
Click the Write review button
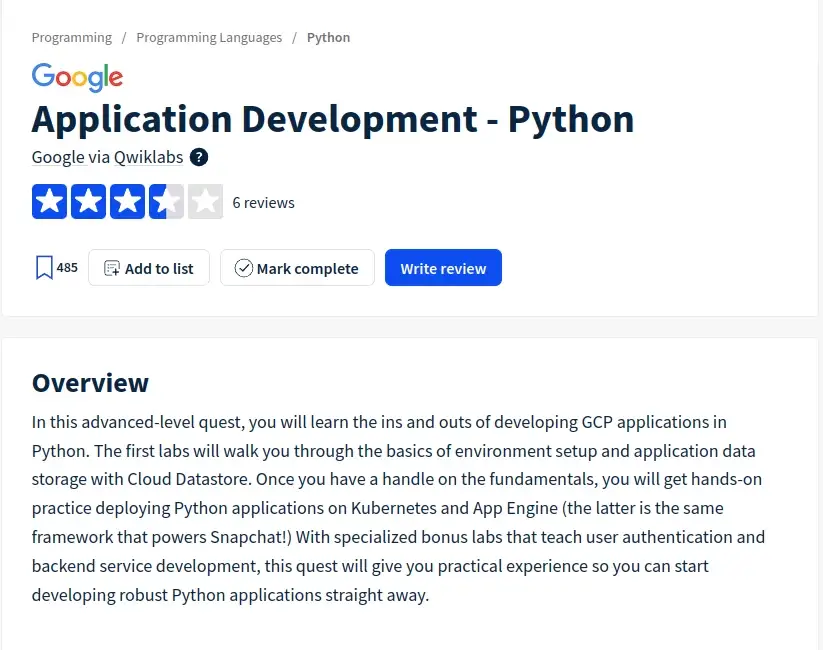pyautogui.click(x=443, y=268)
